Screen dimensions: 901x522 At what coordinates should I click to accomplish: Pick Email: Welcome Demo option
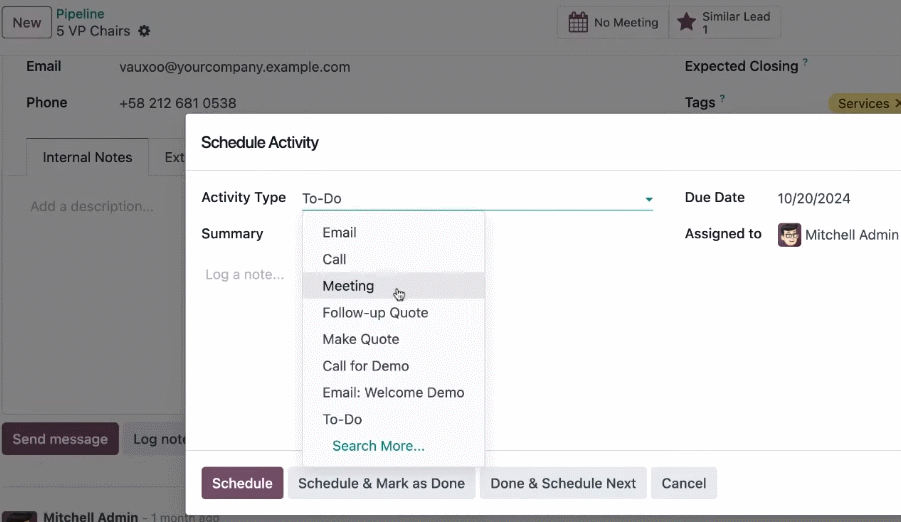tap(394, 393)
